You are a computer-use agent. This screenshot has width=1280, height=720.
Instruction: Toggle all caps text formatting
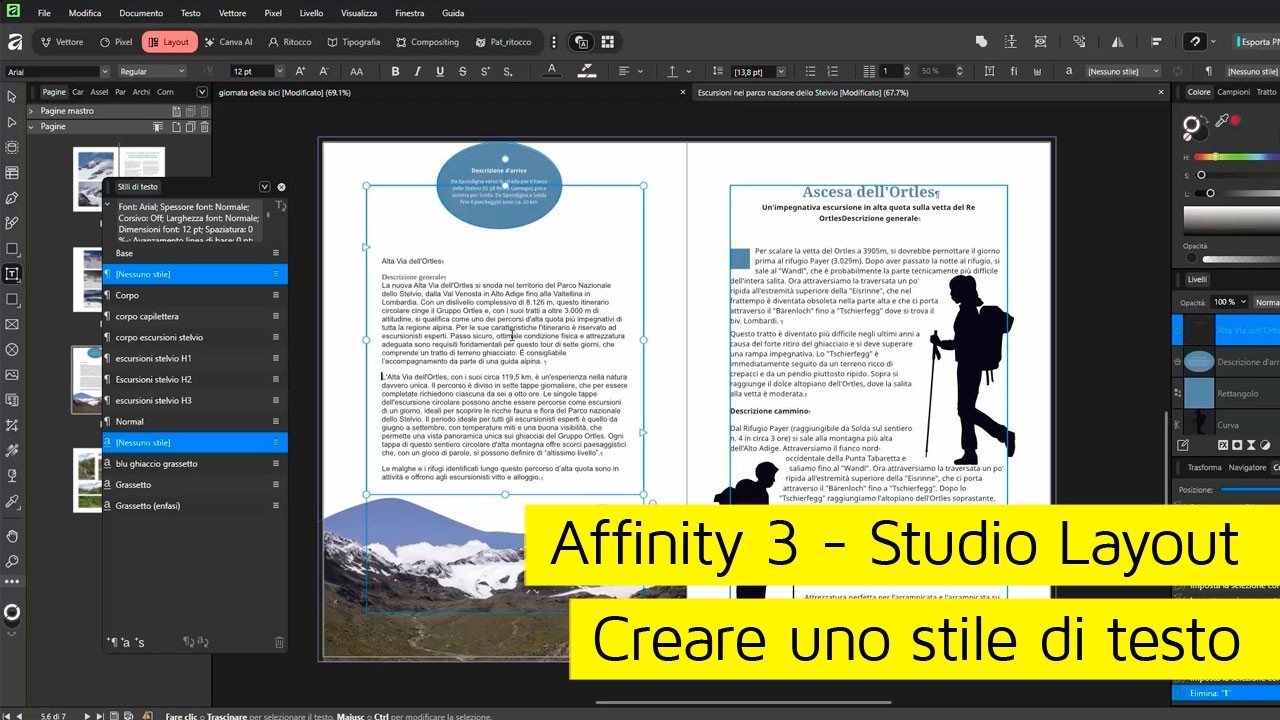click(x=356, y=72)
